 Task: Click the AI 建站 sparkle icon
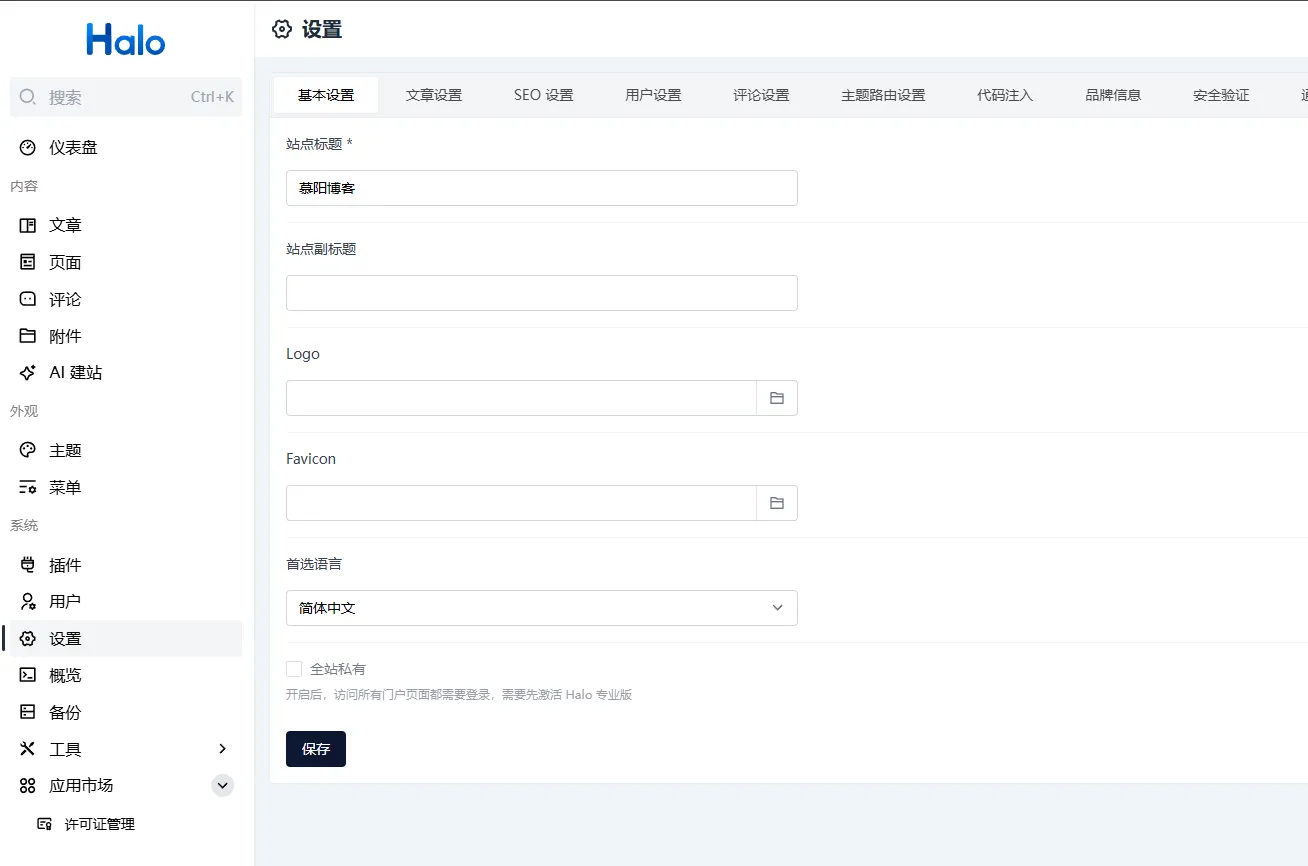(28, 373)
